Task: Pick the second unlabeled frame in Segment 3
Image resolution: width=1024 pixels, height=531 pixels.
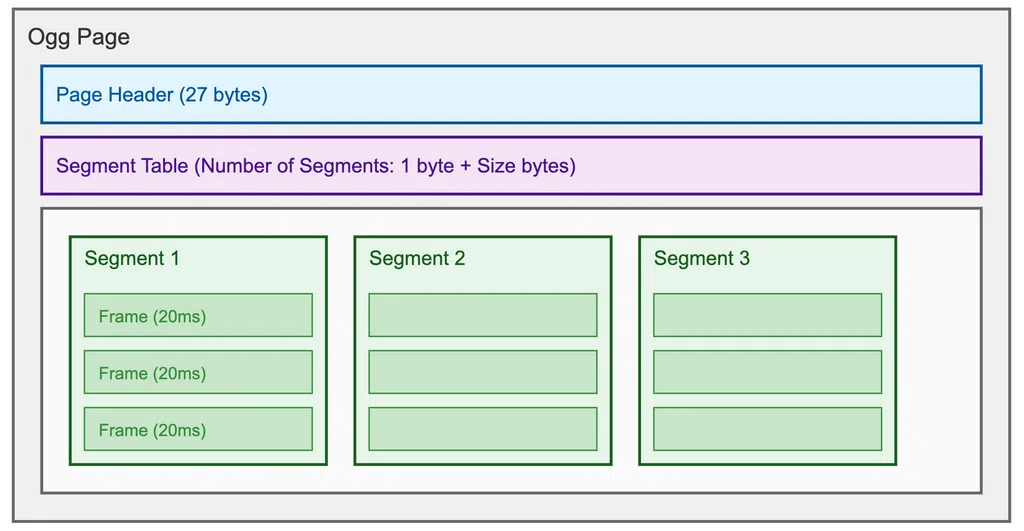Action: pyautogui.click(x=768, y=373)
